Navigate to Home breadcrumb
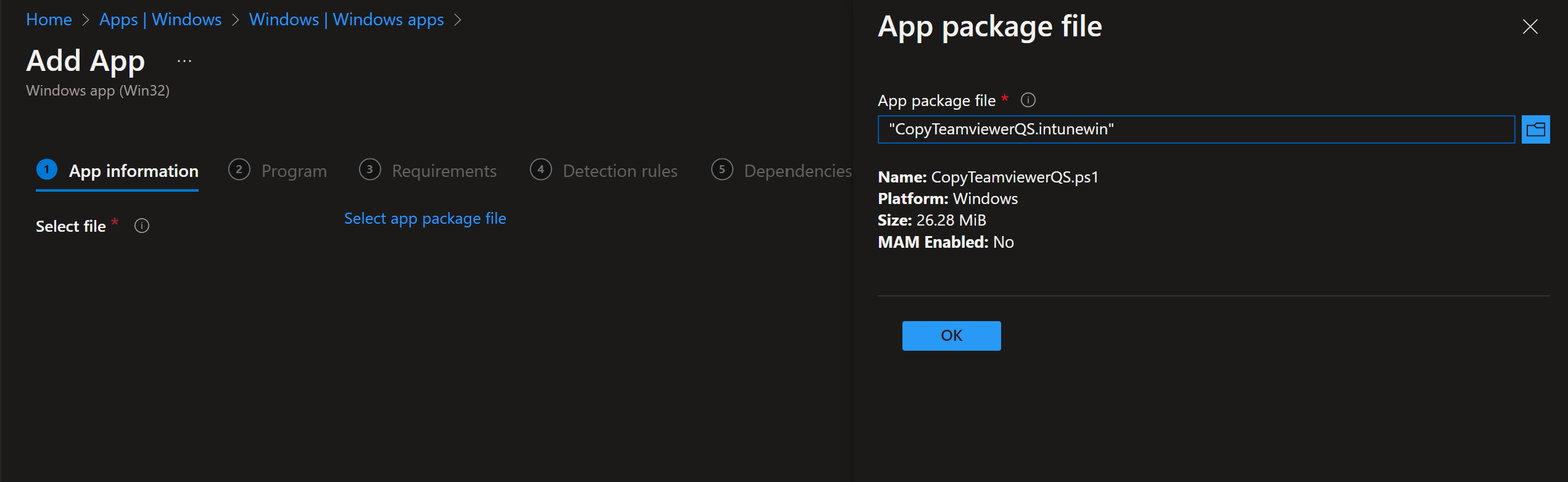This screenshot has height=482, width=1568. click(49, 20)
